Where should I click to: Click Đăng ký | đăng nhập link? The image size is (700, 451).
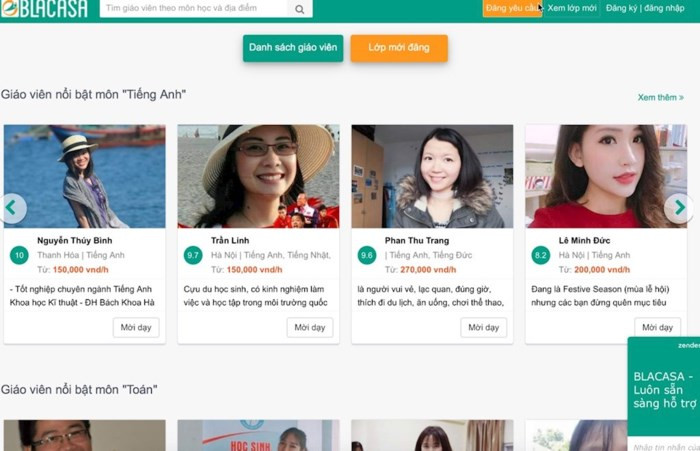pyautogui.click(x=645, y=8)
